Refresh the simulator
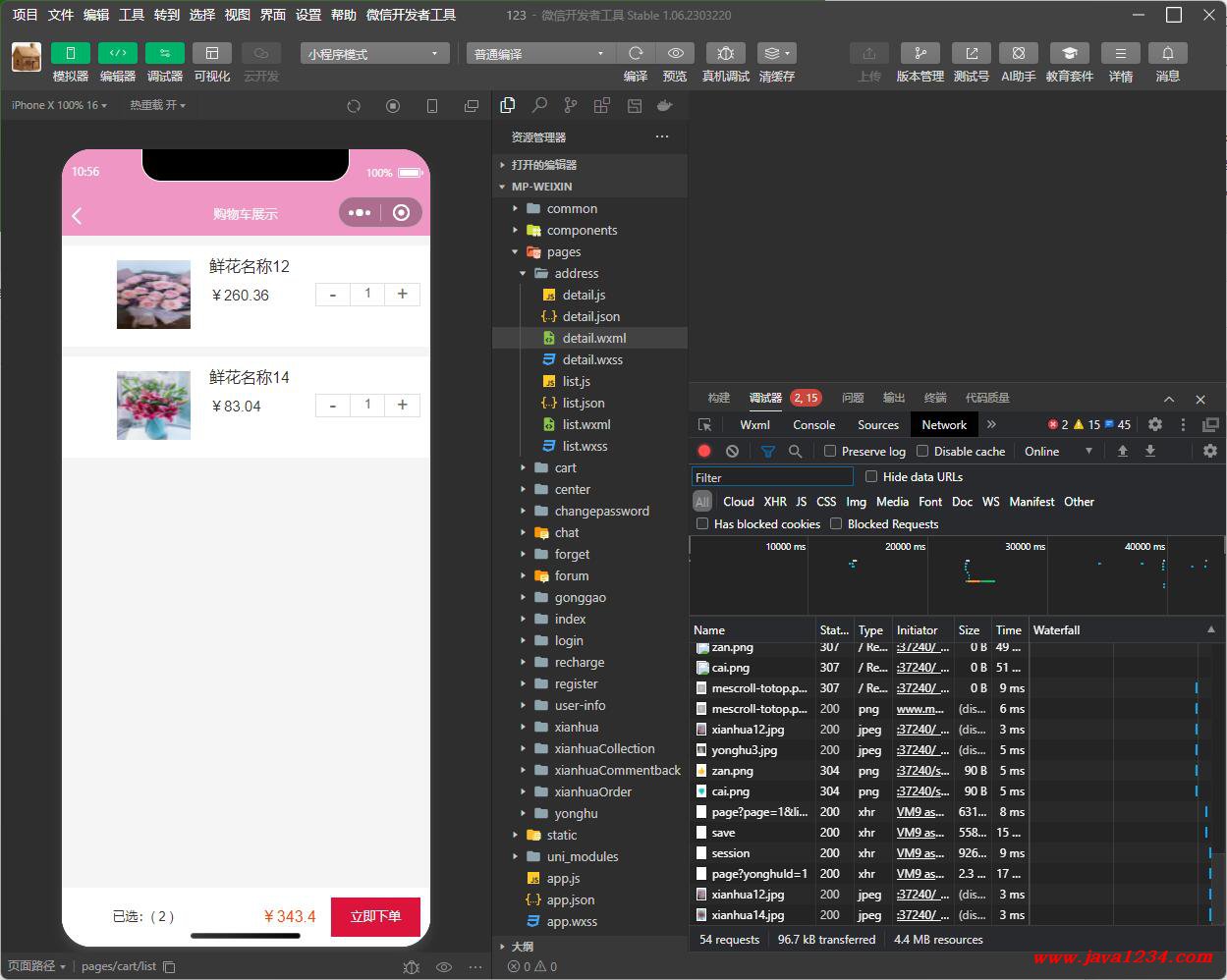This screenshot has width=1227, height=980. pos(354,106)
